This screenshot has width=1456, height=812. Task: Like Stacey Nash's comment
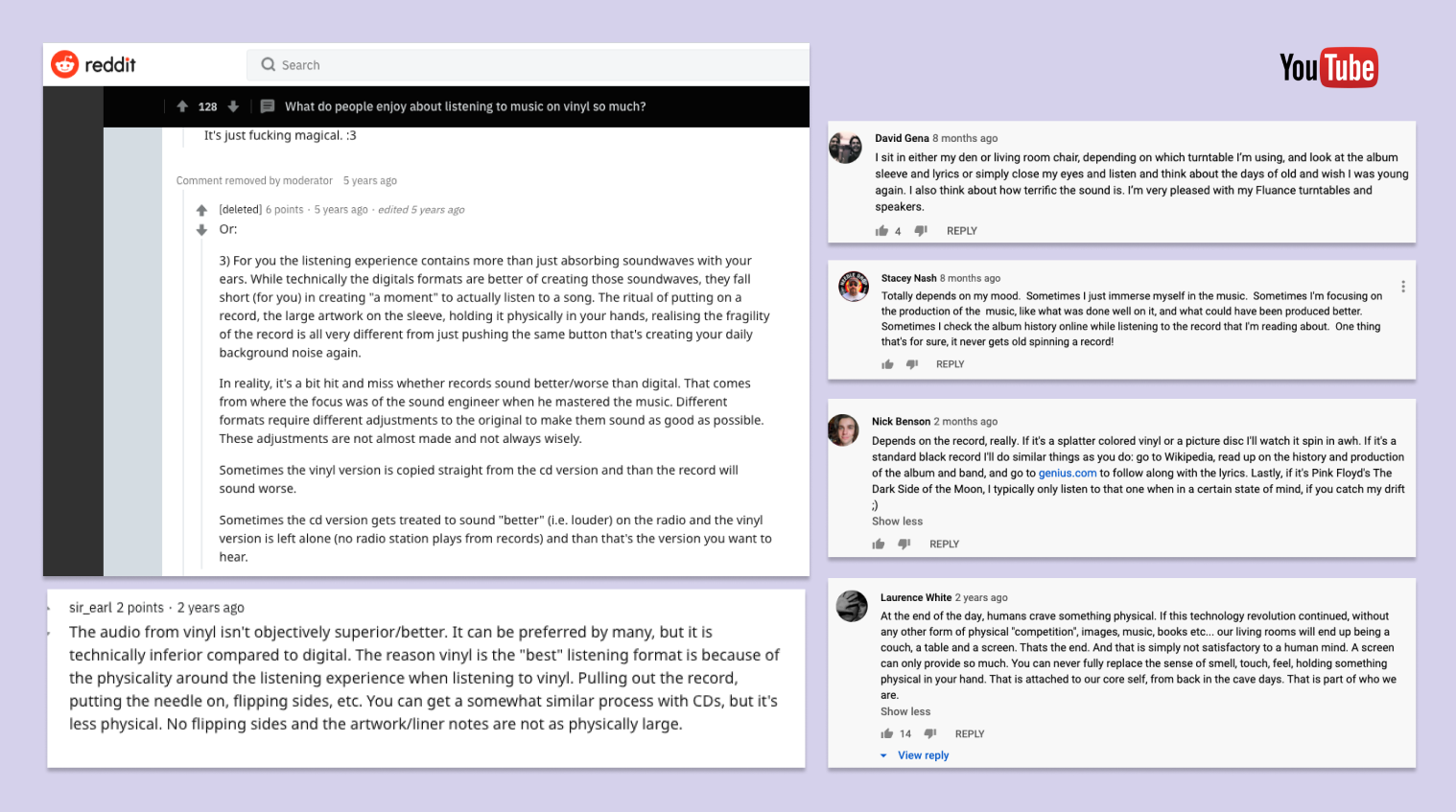tap(888, 364)
